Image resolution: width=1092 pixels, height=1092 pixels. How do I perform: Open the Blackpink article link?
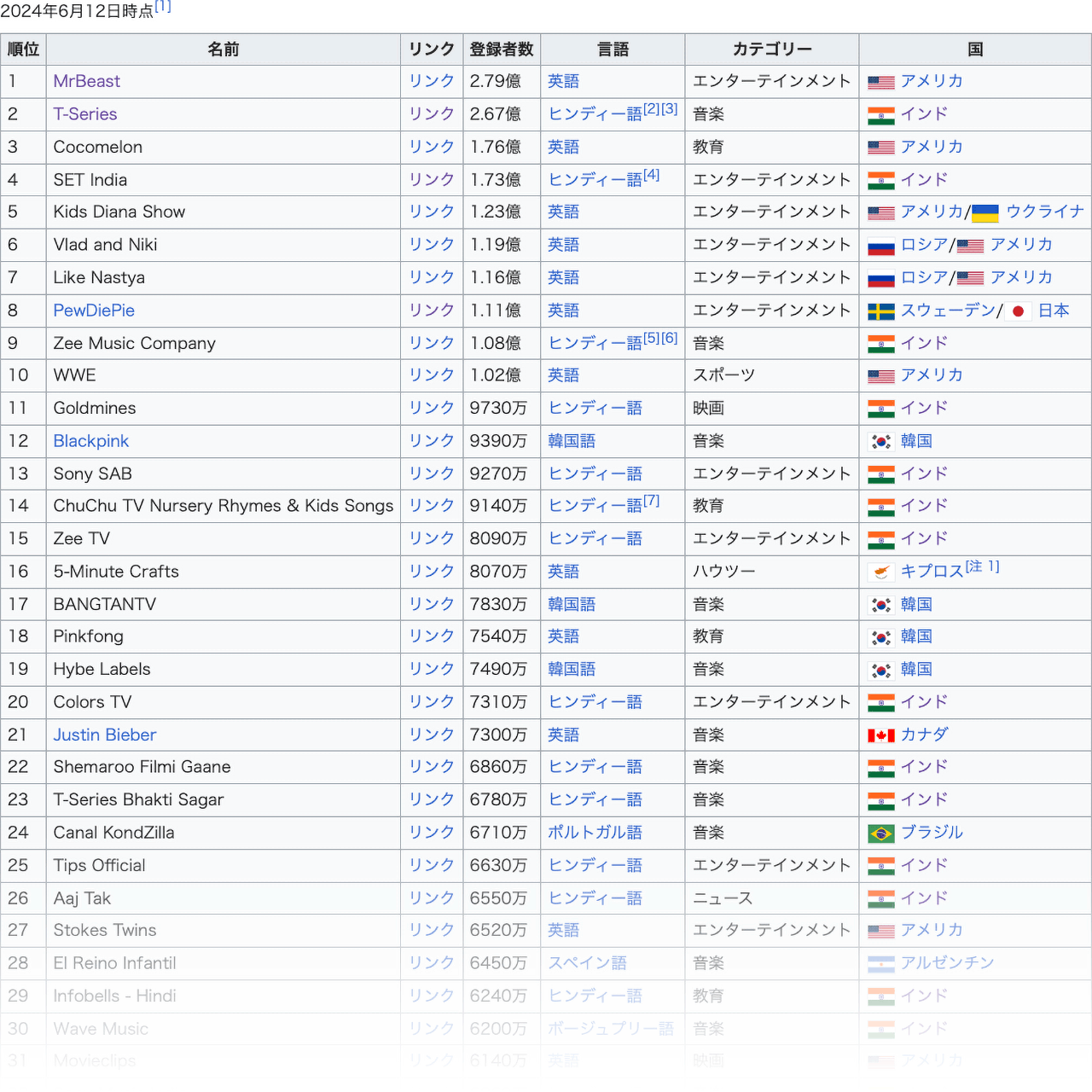[x=91, y=441]
